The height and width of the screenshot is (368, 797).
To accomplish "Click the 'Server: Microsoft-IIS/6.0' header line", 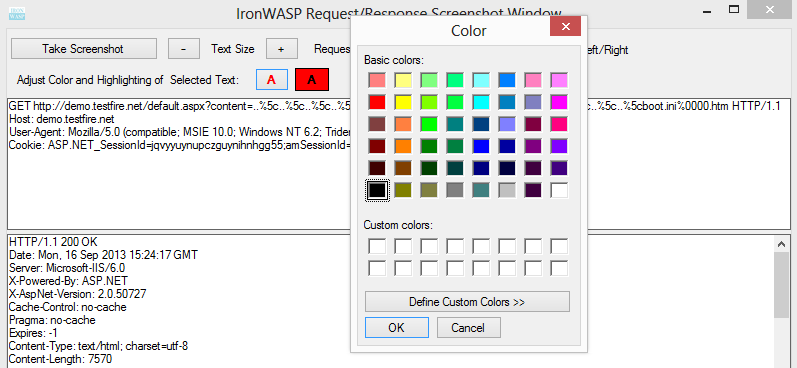I will (67, 267).
